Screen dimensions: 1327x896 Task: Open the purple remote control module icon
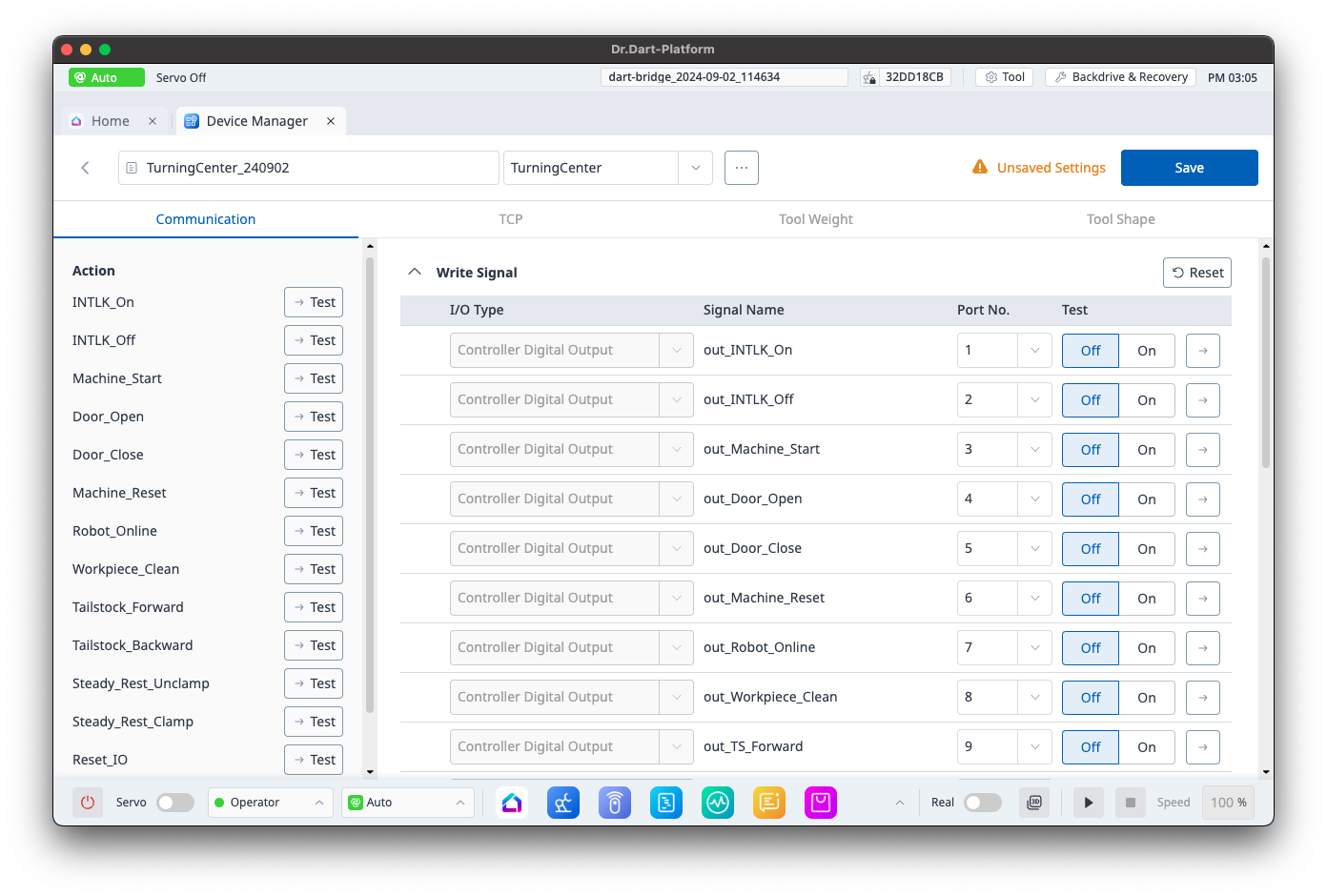615,803
